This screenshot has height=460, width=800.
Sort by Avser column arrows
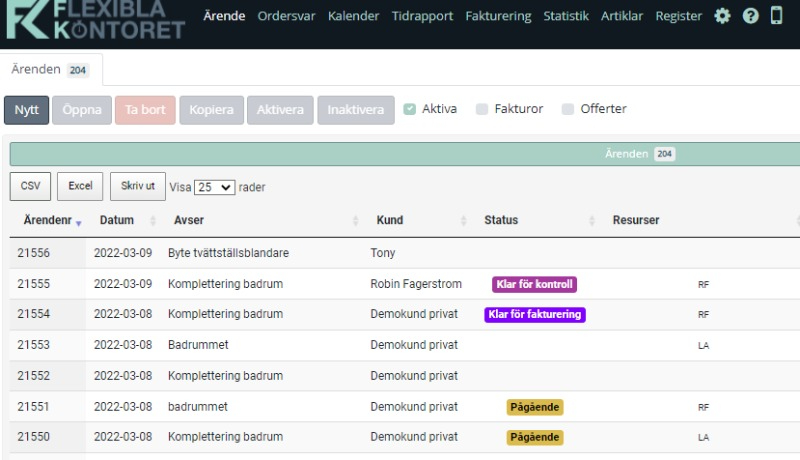click(356, 220)
